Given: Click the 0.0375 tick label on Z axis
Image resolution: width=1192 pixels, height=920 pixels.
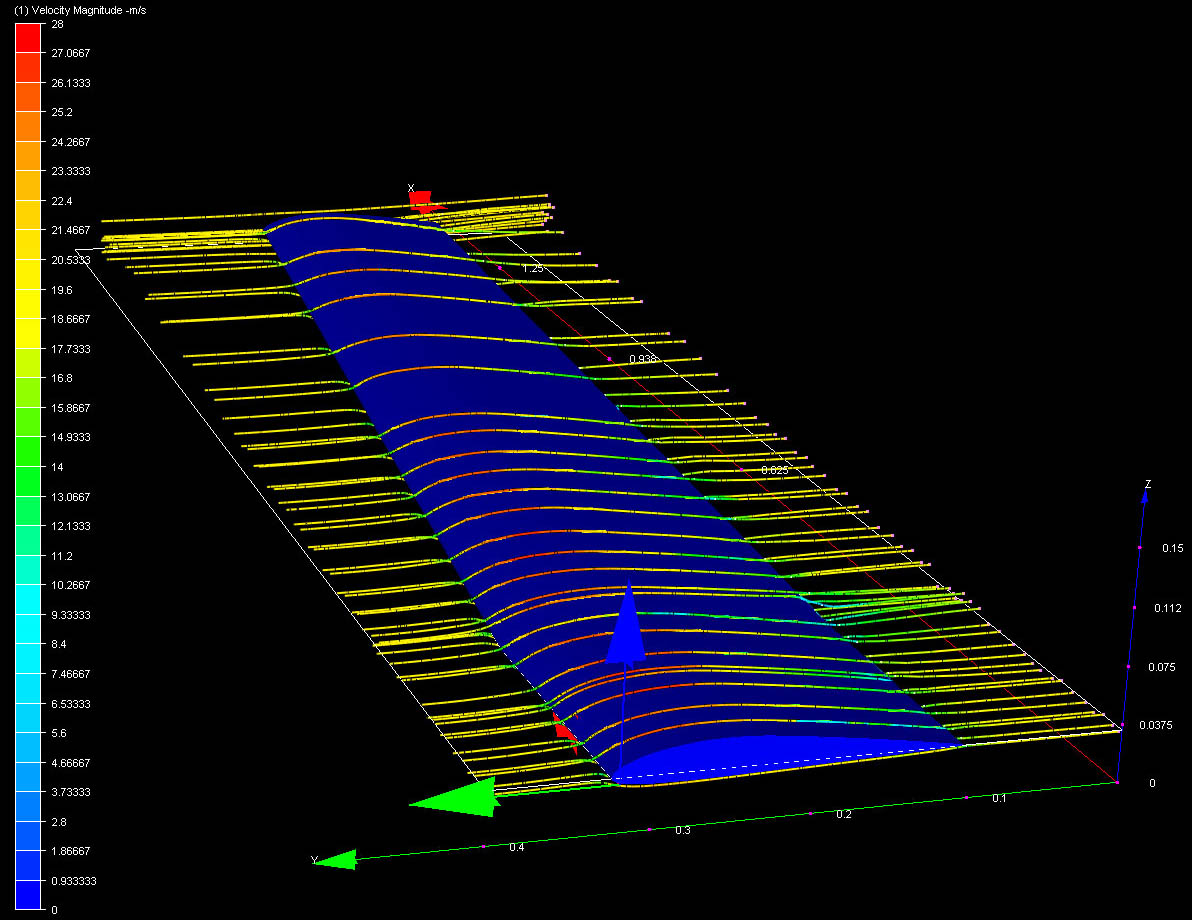Looking at the screenshot, I should click(1155, 725).
